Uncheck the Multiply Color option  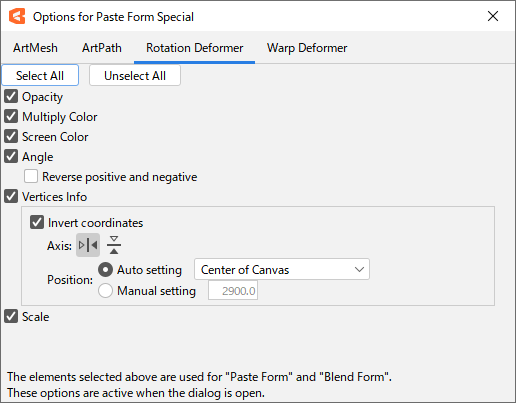11,117
